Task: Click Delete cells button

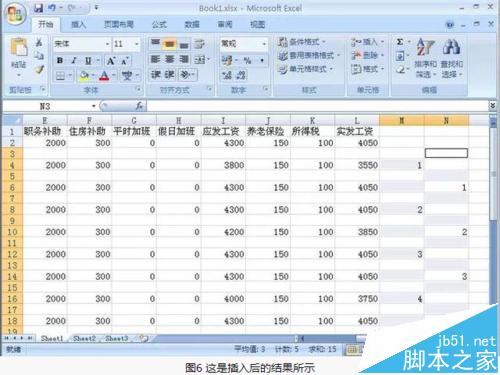Action: tap(367, 55)
